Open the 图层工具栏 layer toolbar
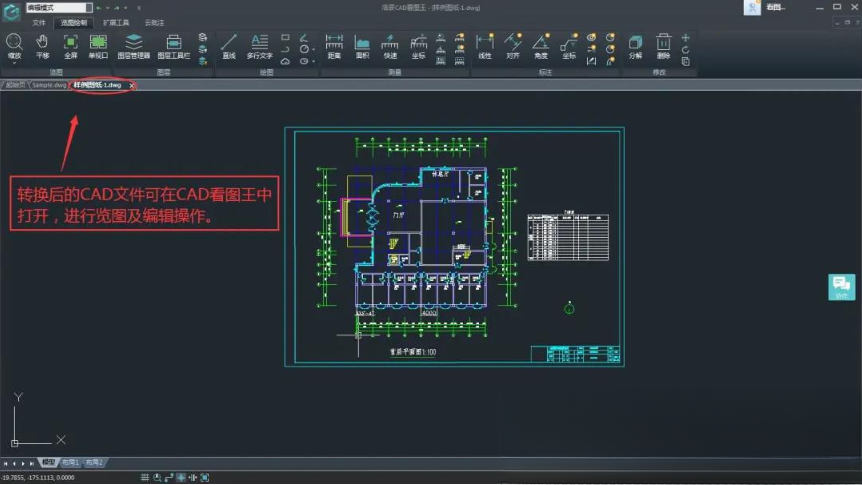 tap(174, 46)
